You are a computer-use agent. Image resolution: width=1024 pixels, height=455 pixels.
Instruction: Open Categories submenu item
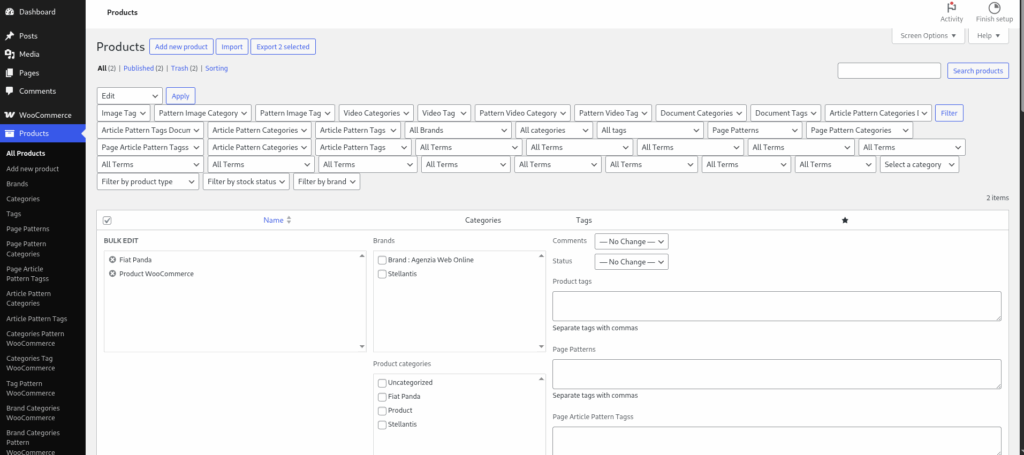(23, 198)
